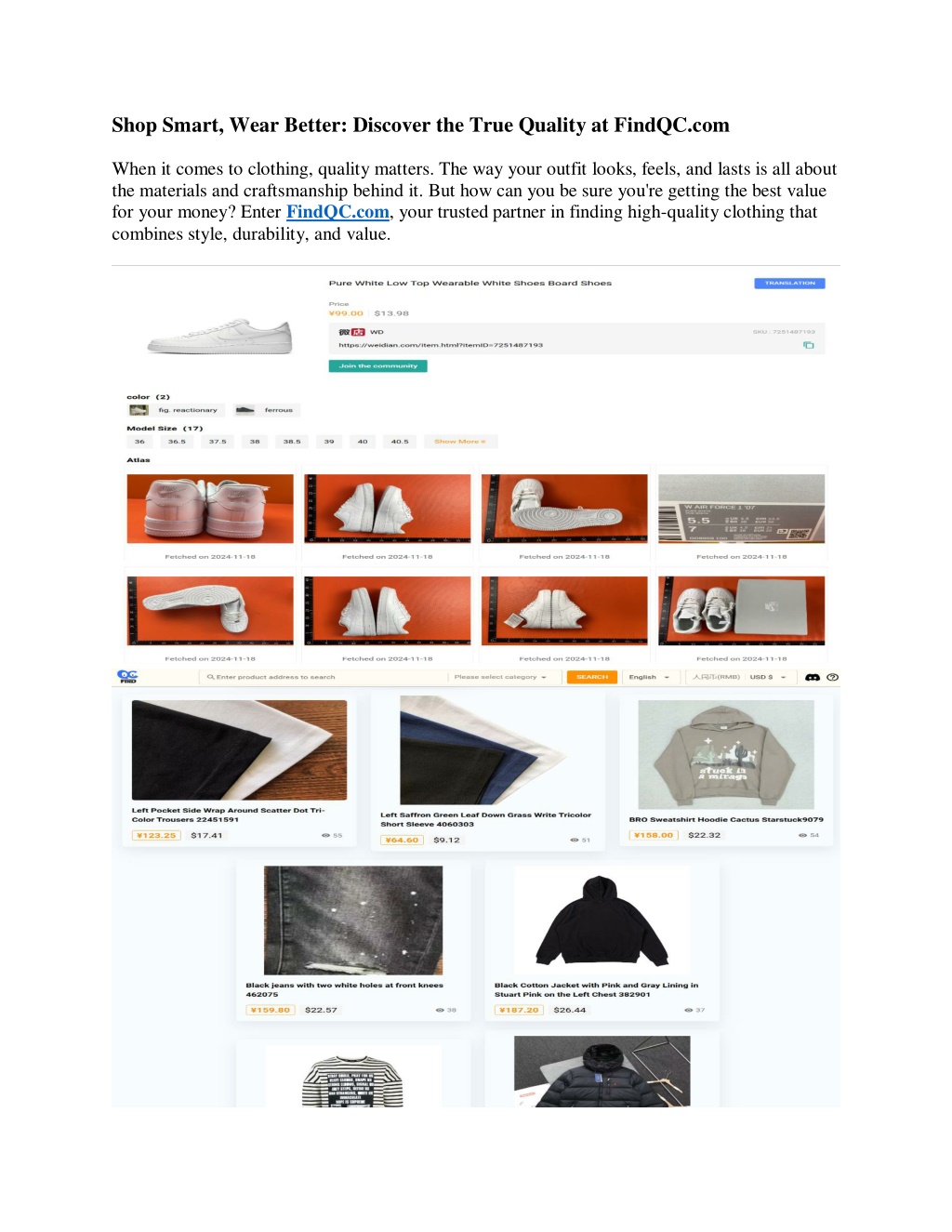
Task: Copy the Weidian product link icon
Action: coord(808,345)
